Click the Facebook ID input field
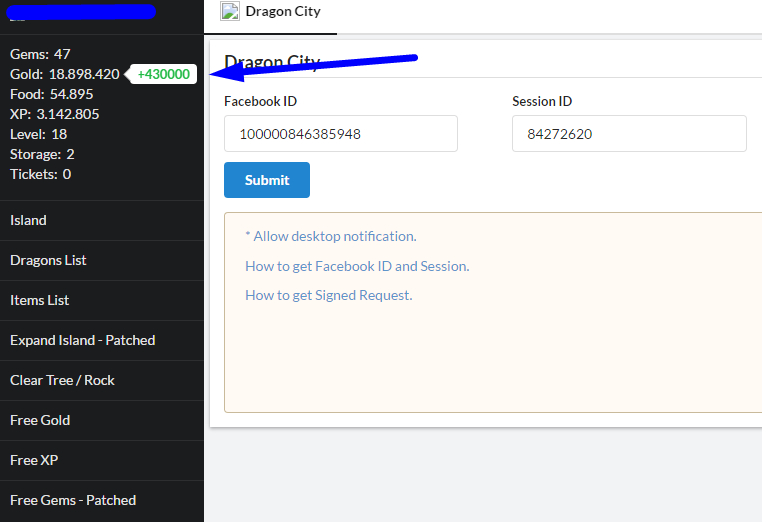762x522 pixels. tap(341, 134)
